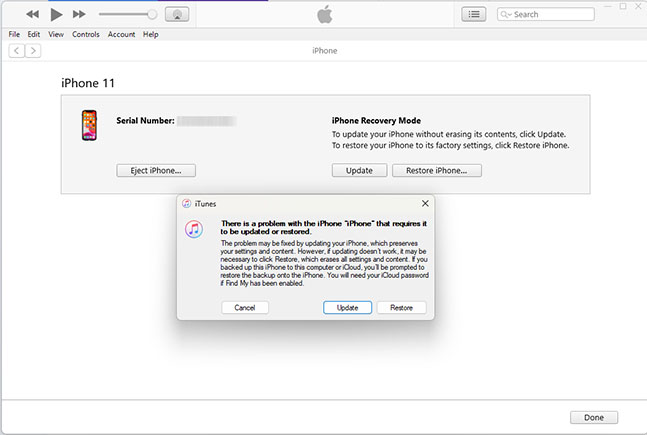Open the Account menu
This screenshot has width=647, height=435.
point(121,34)
